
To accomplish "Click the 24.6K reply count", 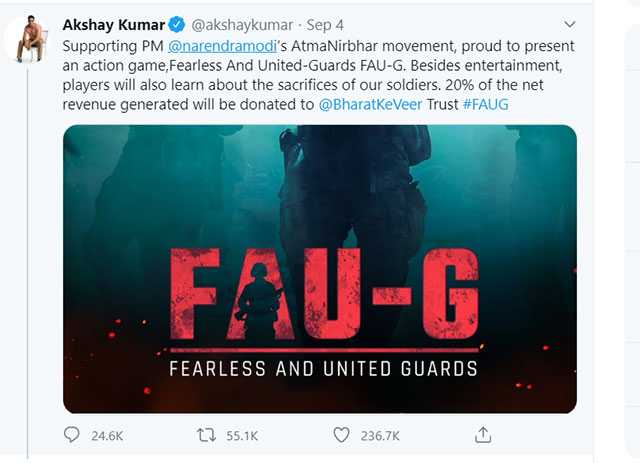I will point(107,436).
